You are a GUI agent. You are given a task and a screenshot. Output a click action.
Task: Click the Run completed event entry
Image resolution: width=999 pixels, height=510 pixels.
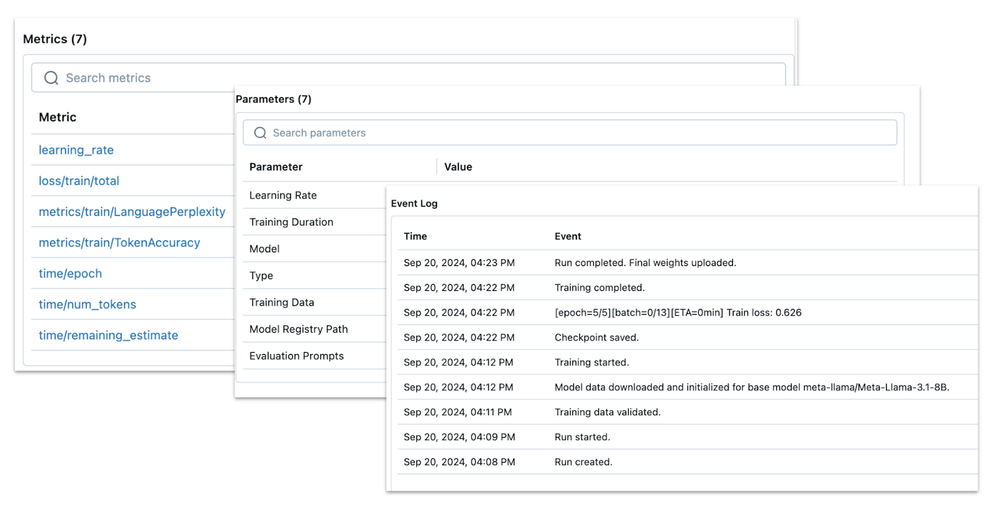coord(645,263)
